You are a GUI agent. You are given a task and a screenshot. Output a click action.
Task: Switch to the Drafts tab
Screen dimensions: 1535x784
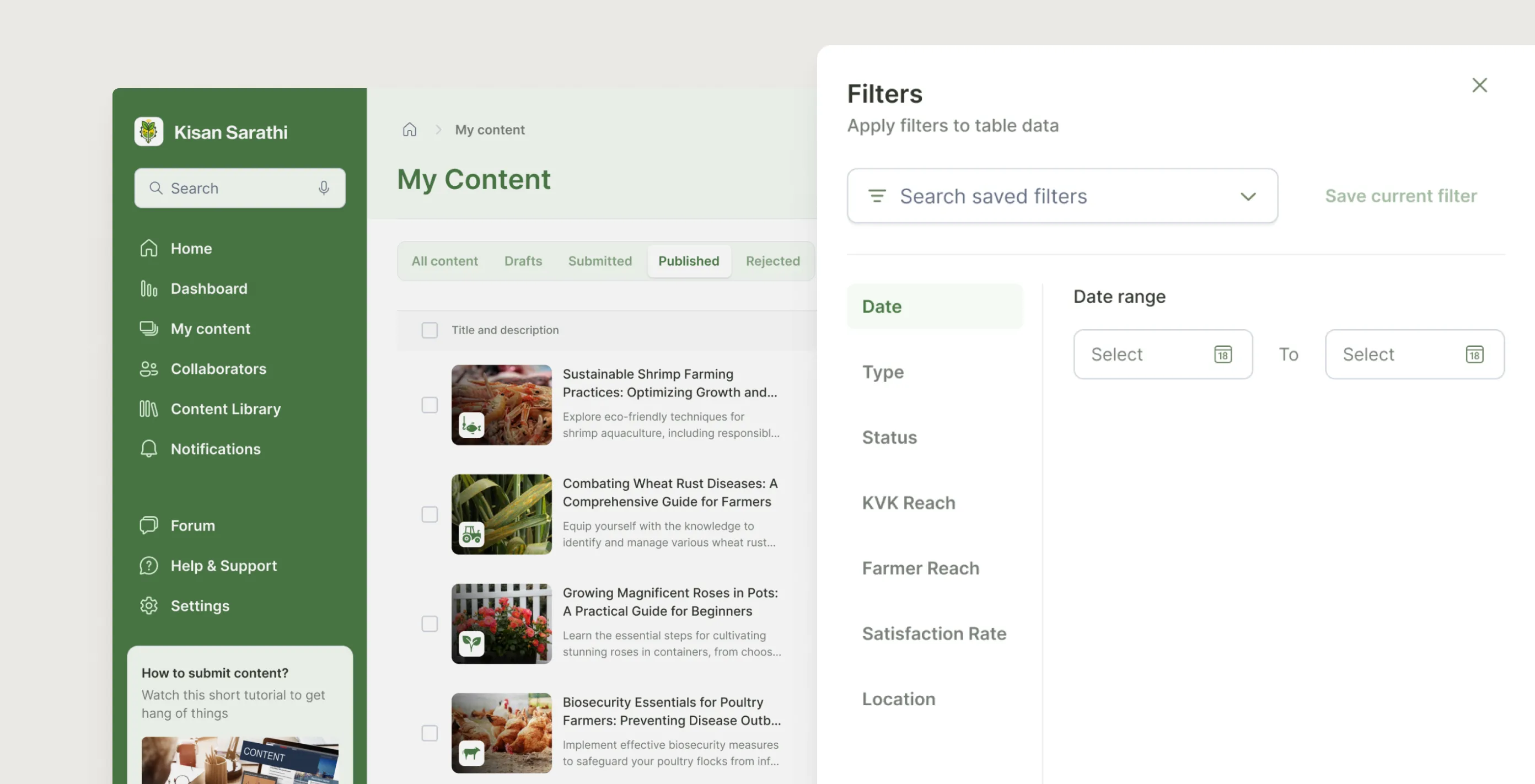523,261
